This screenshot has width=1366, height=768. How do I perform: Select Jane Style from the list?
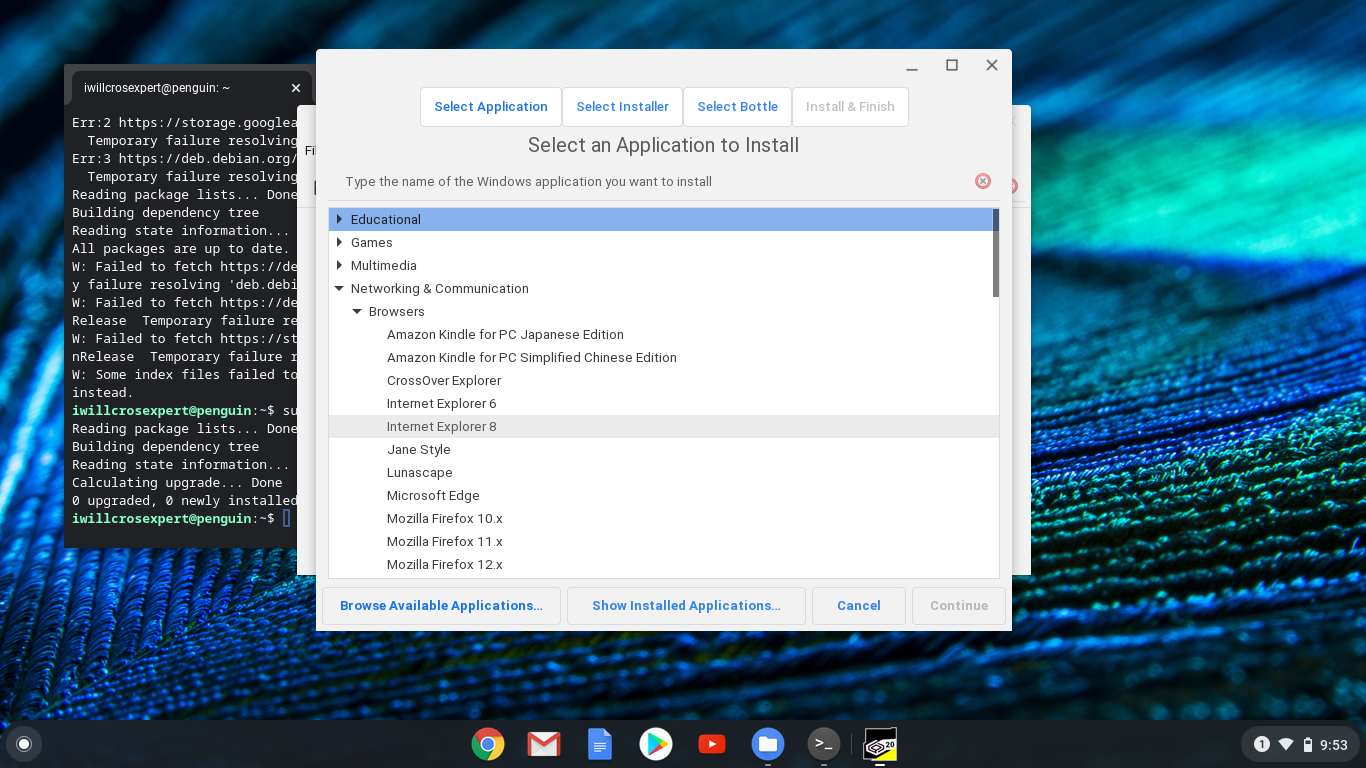(419, 449)
